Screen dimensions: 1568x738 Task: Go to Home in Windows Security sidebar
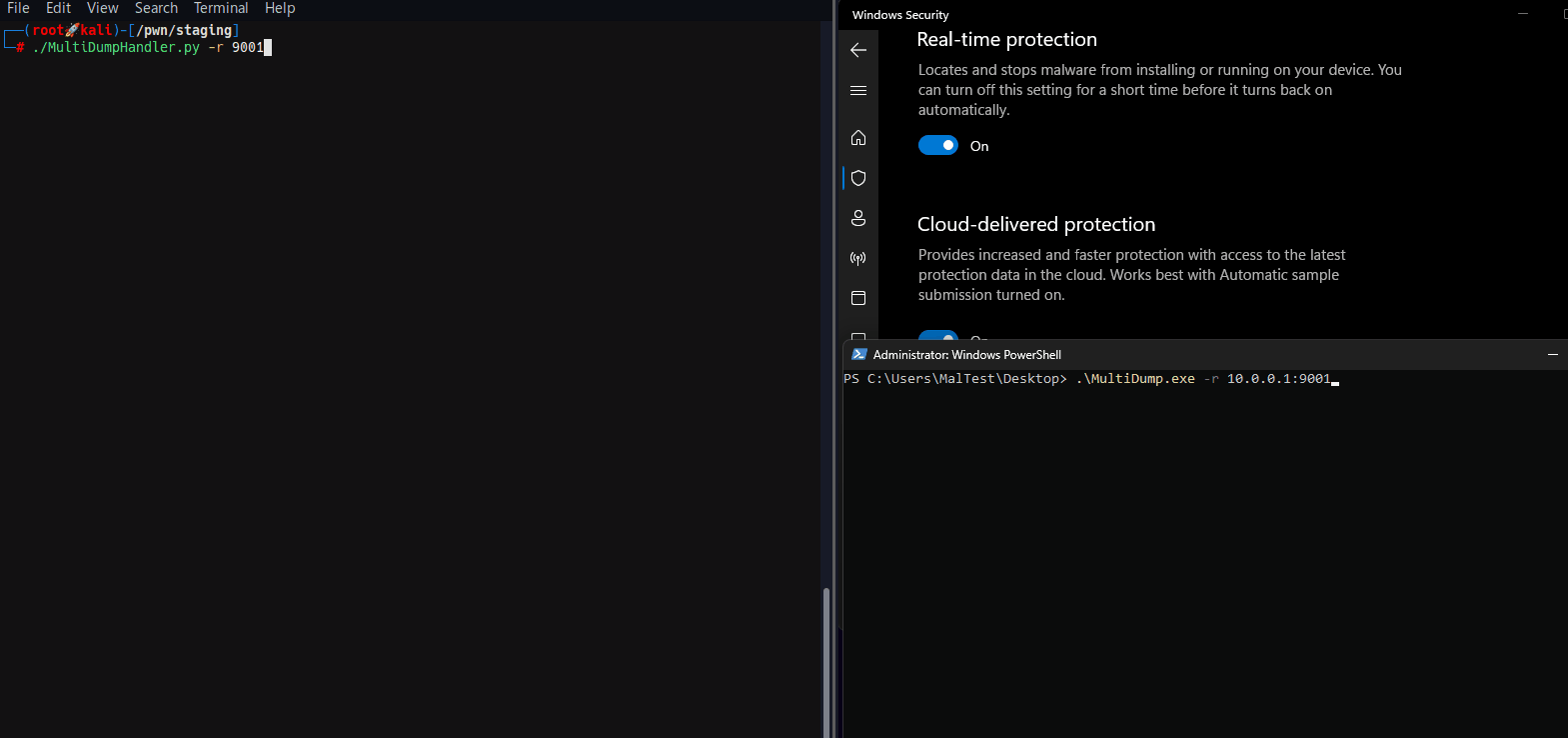pyautogui.click(x=858, y=137)
